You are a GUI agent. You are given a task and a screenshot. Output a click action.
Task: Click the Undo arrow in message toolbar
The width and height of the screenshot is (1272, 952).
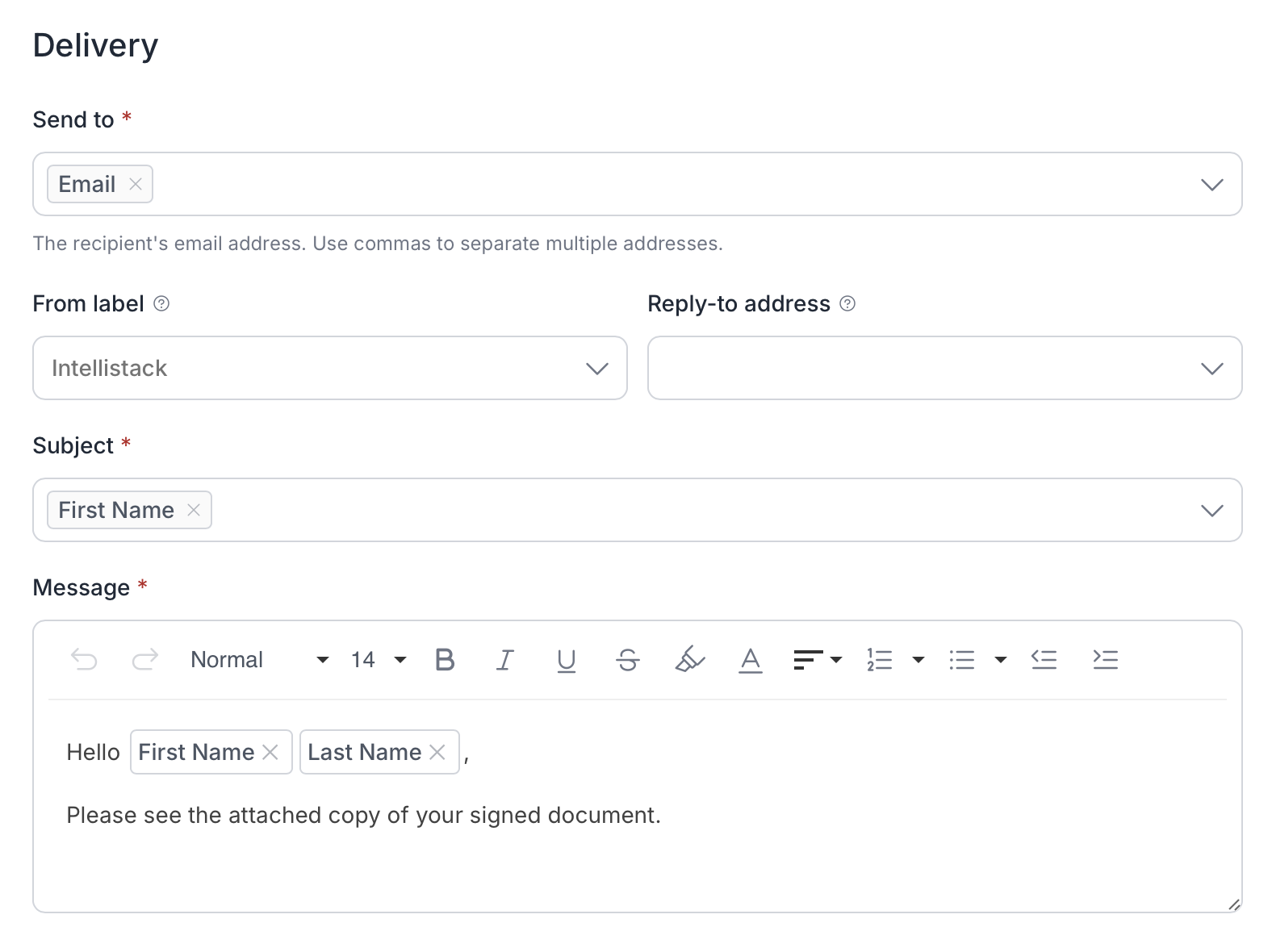84,660
